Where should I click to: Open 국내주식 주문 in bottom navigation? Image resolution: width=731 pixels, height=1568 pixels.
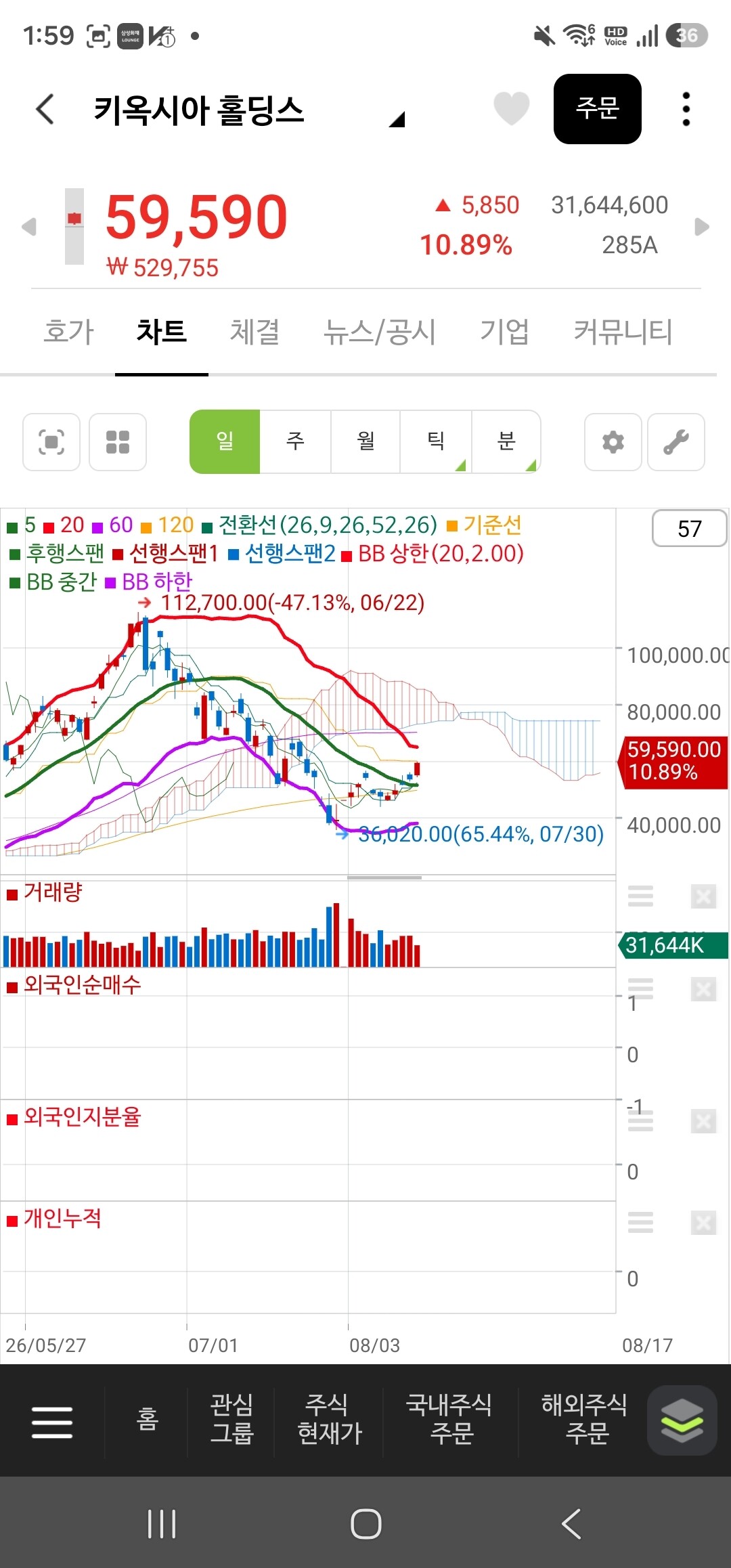(x=449, y=1418)
